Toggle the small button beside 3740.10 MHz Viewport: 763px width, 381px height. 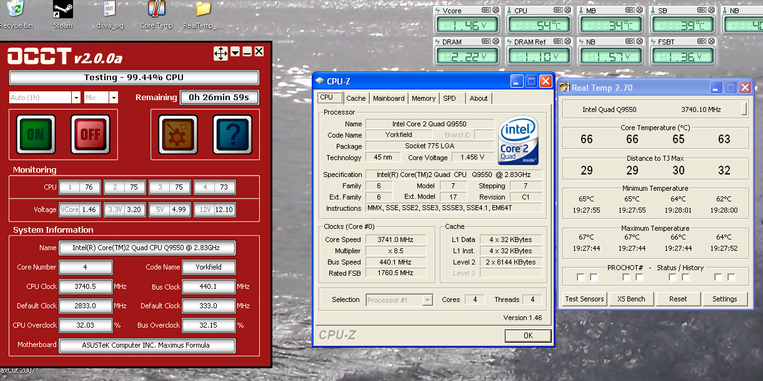click(744, 109)
